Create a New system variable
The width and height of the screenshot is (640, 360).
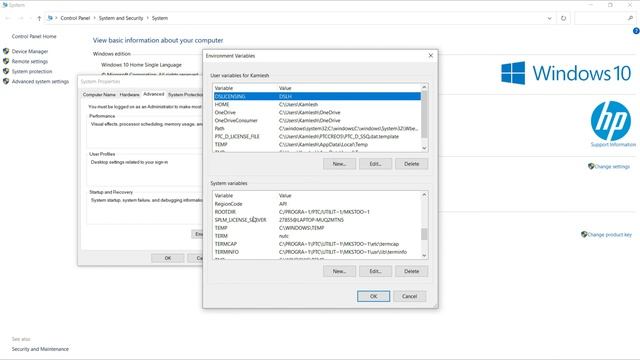tap(339, 271)
